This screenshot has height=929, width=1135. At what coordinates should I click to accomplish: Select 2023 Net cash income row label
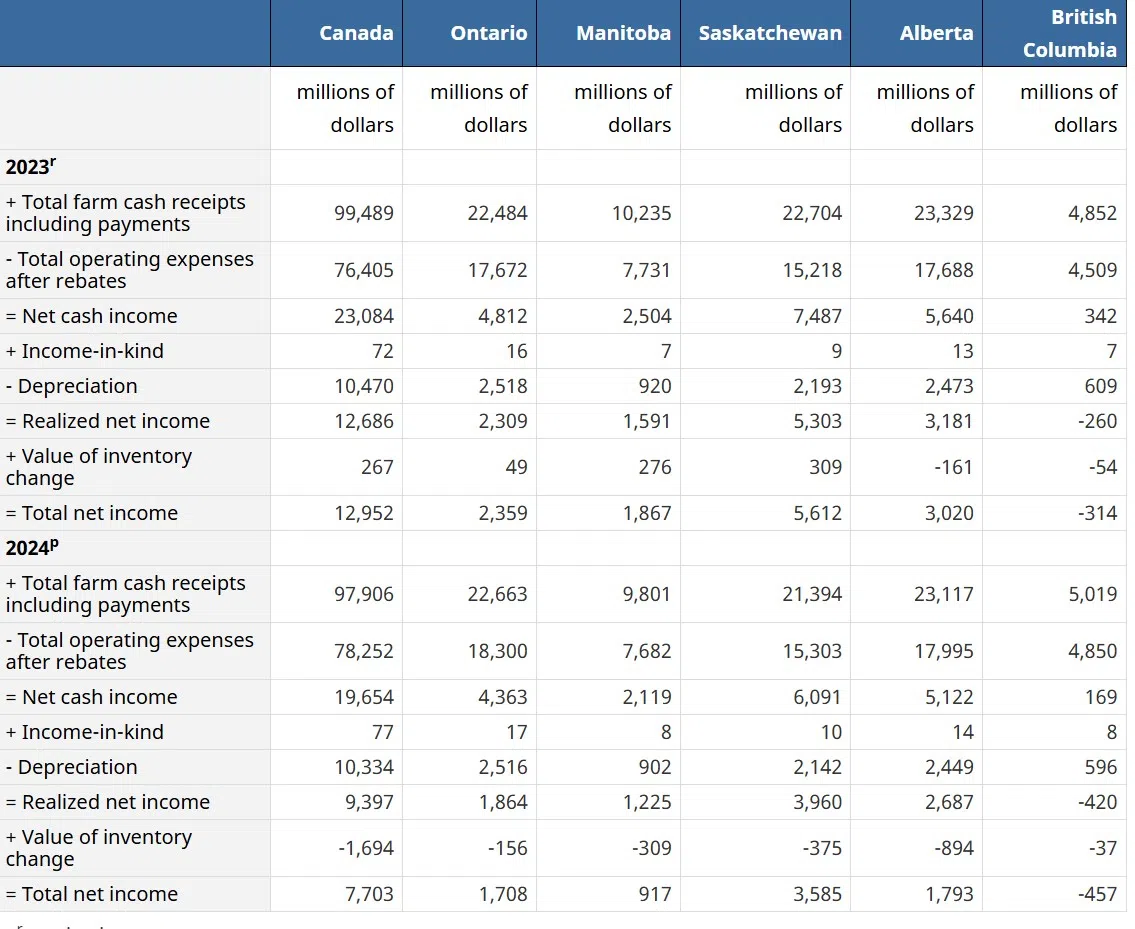click(92, 316)
